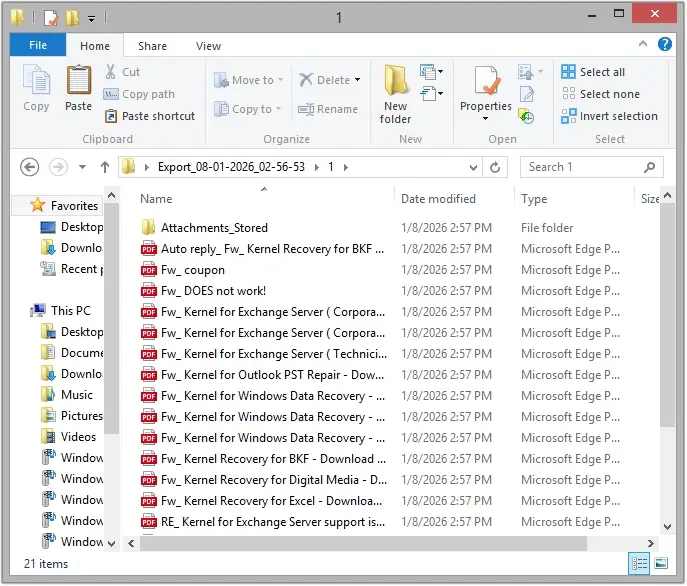
Task: Click the horizontal scrollbar right arrow
Action: (651, 543)
